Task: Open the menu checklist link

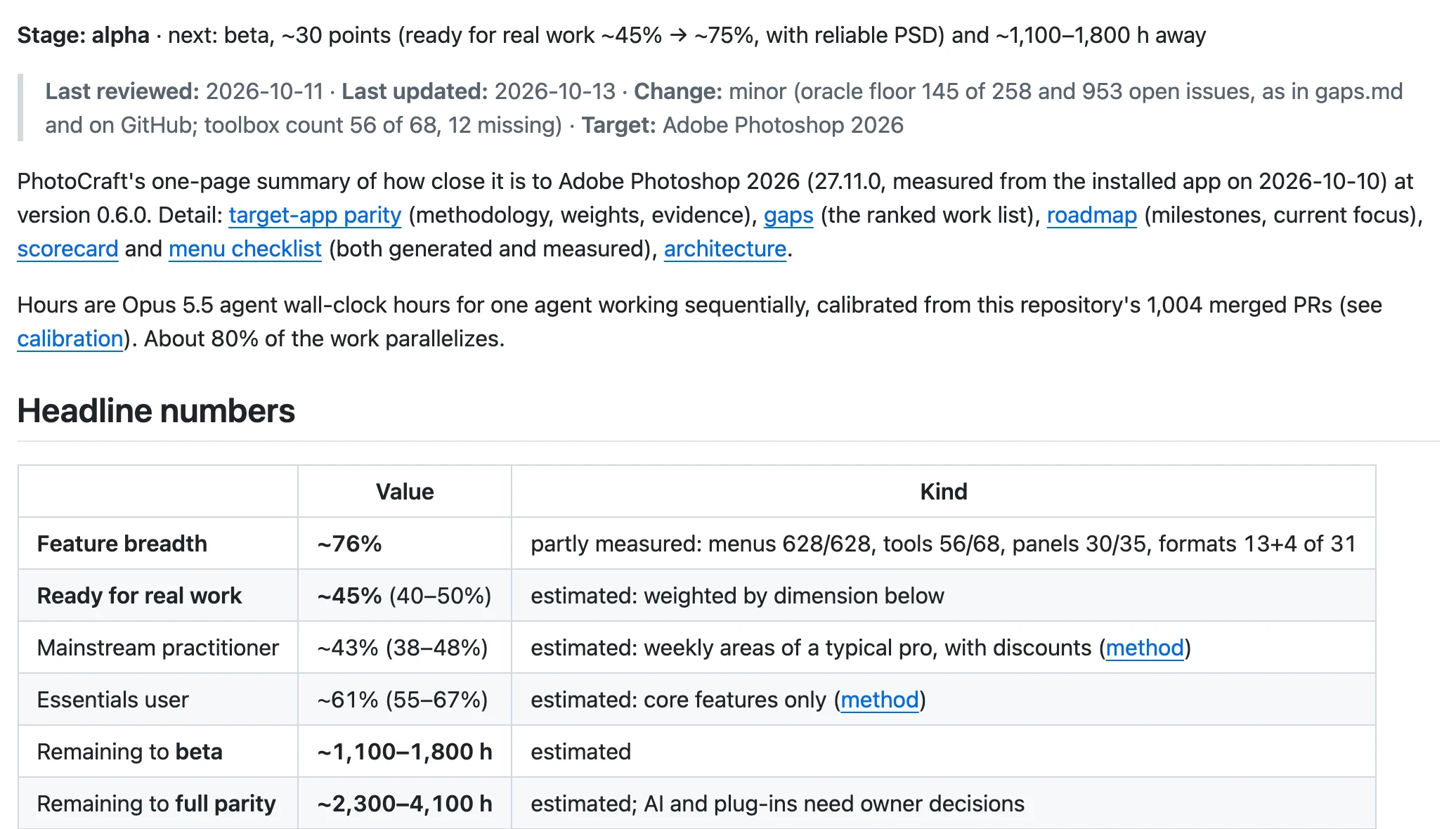Action: (245, 249)
